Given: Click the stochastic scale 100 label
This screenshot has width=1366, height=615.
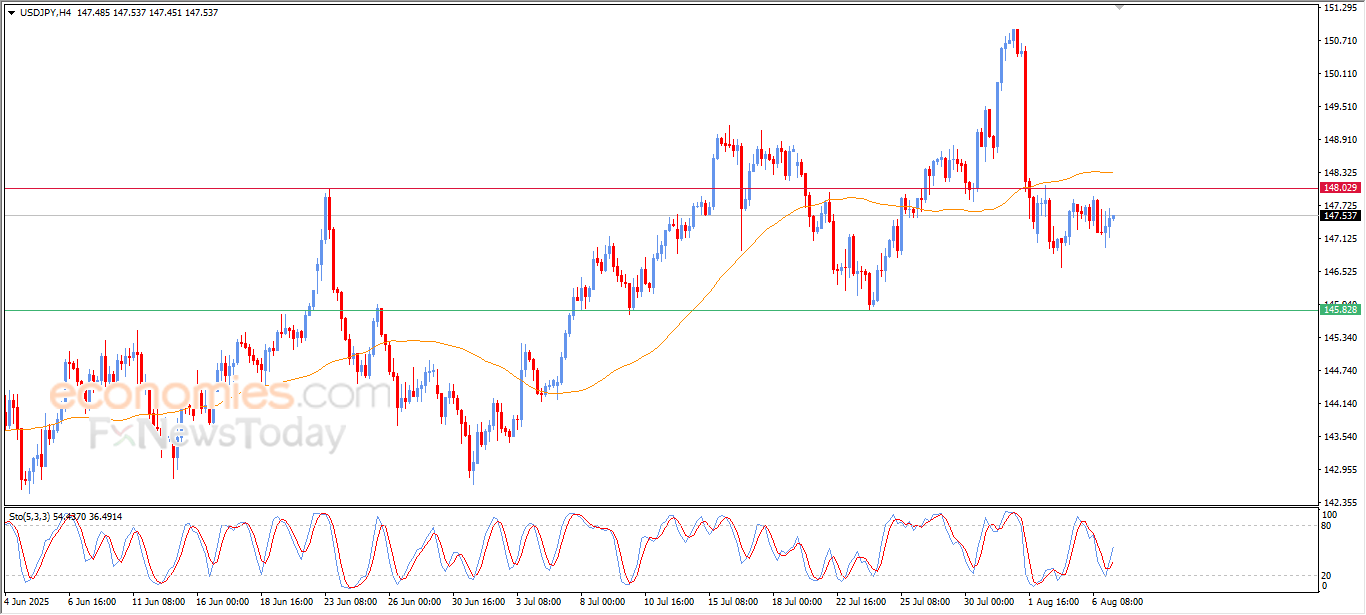Looking at the screenshot, I should click(x=1331, y=514).
